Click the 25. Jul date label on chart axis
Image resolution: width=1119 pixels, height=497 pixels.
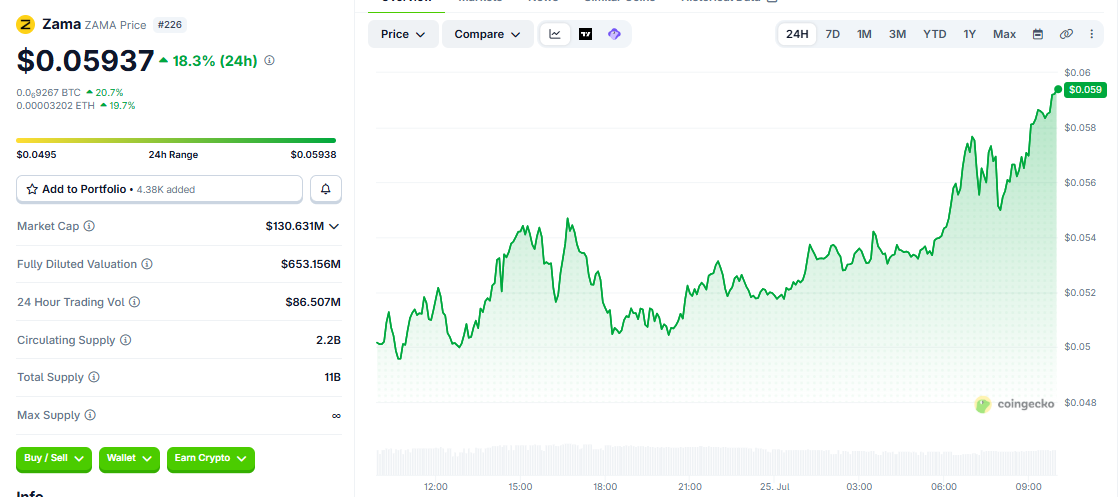click(775, 487)
